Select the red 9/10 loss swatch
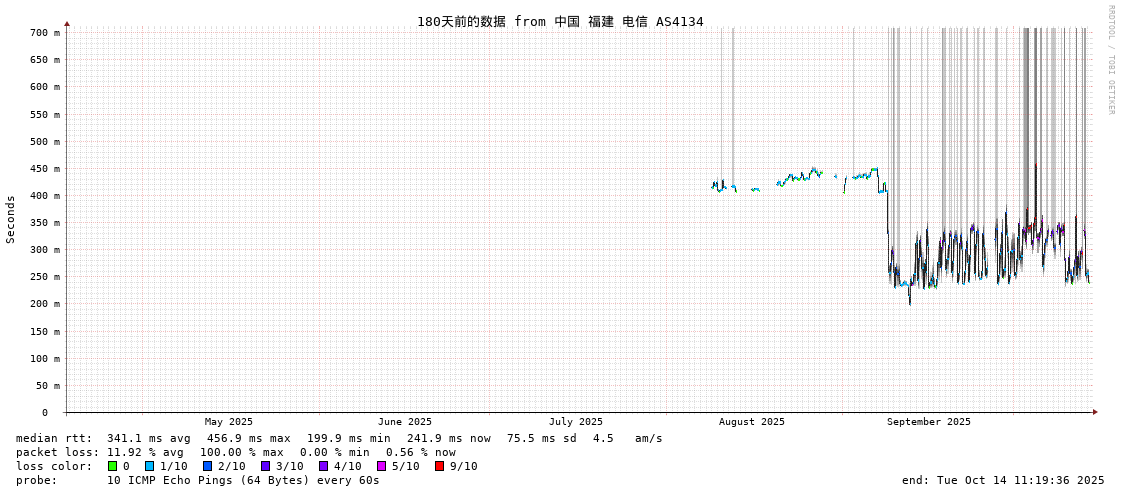1121x494 pixels. click(439, 466)
